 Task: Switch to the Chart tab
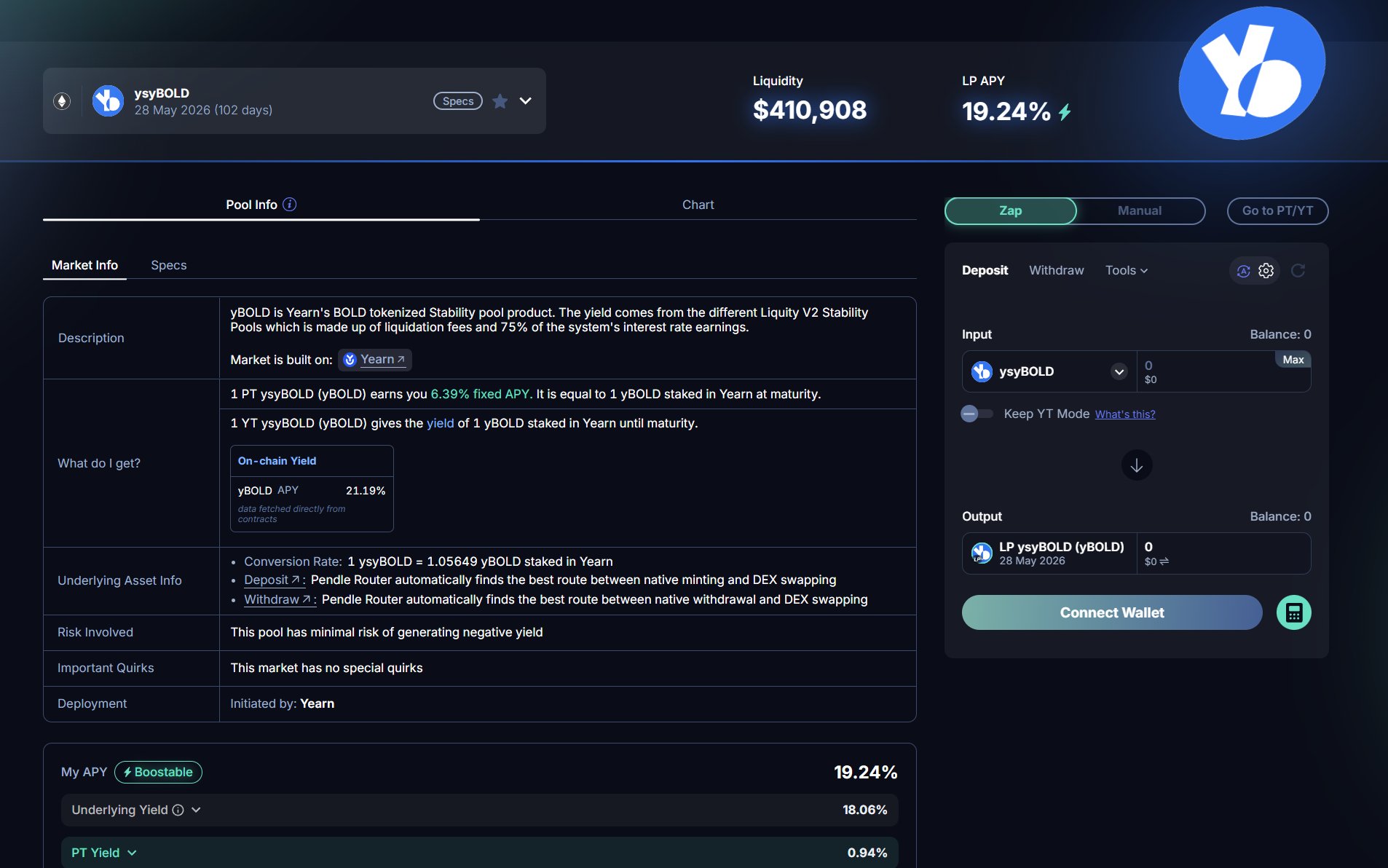pos(698,205)
